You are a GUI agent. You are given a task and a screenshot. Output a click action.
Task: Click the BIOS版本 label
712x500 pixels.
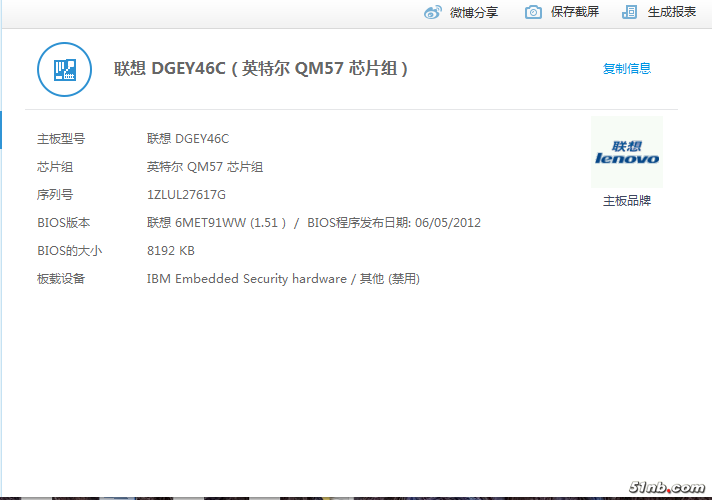64,223
